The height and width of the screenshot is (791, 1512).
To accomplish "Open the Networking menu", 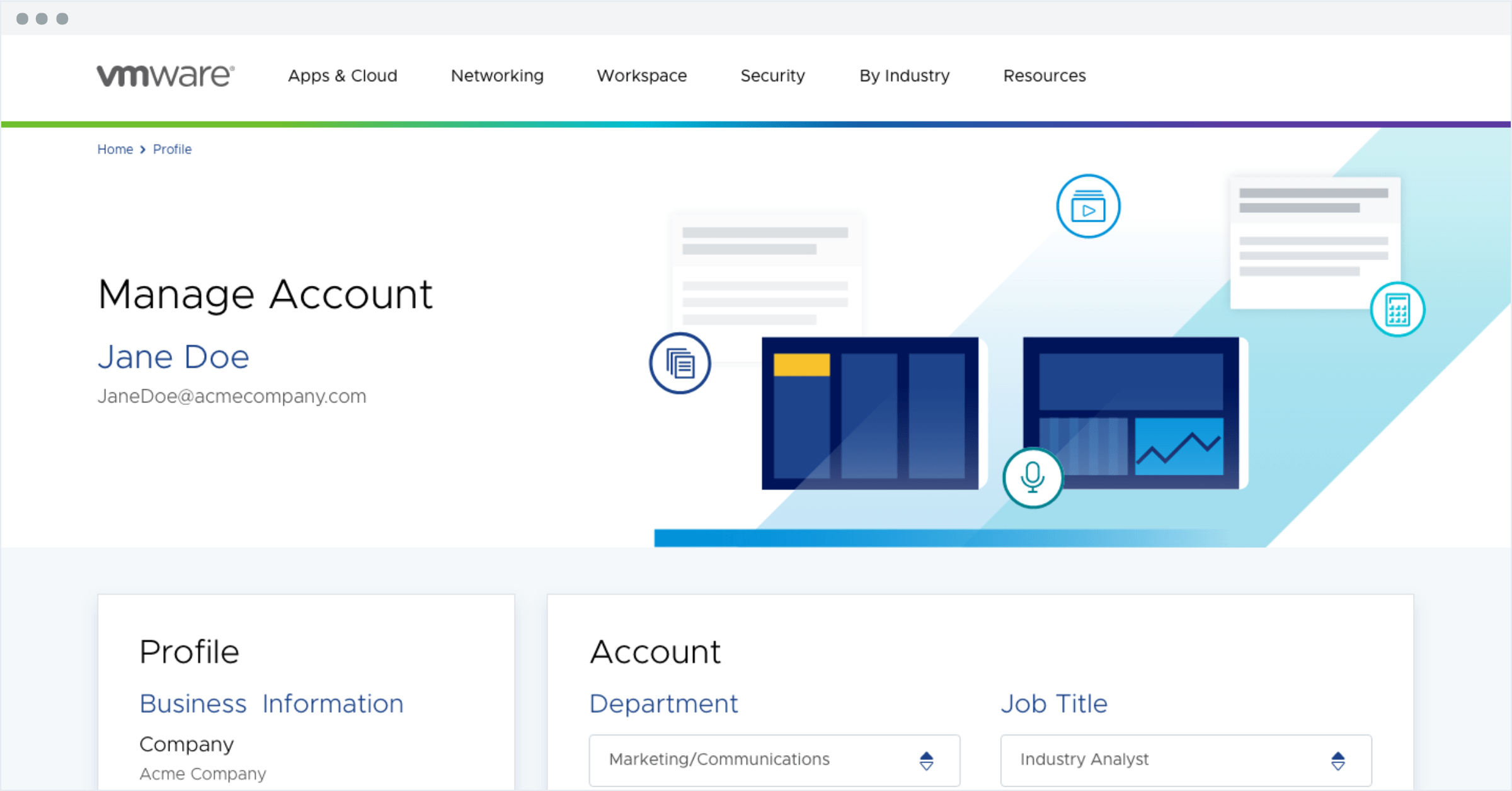I will 497,76.
